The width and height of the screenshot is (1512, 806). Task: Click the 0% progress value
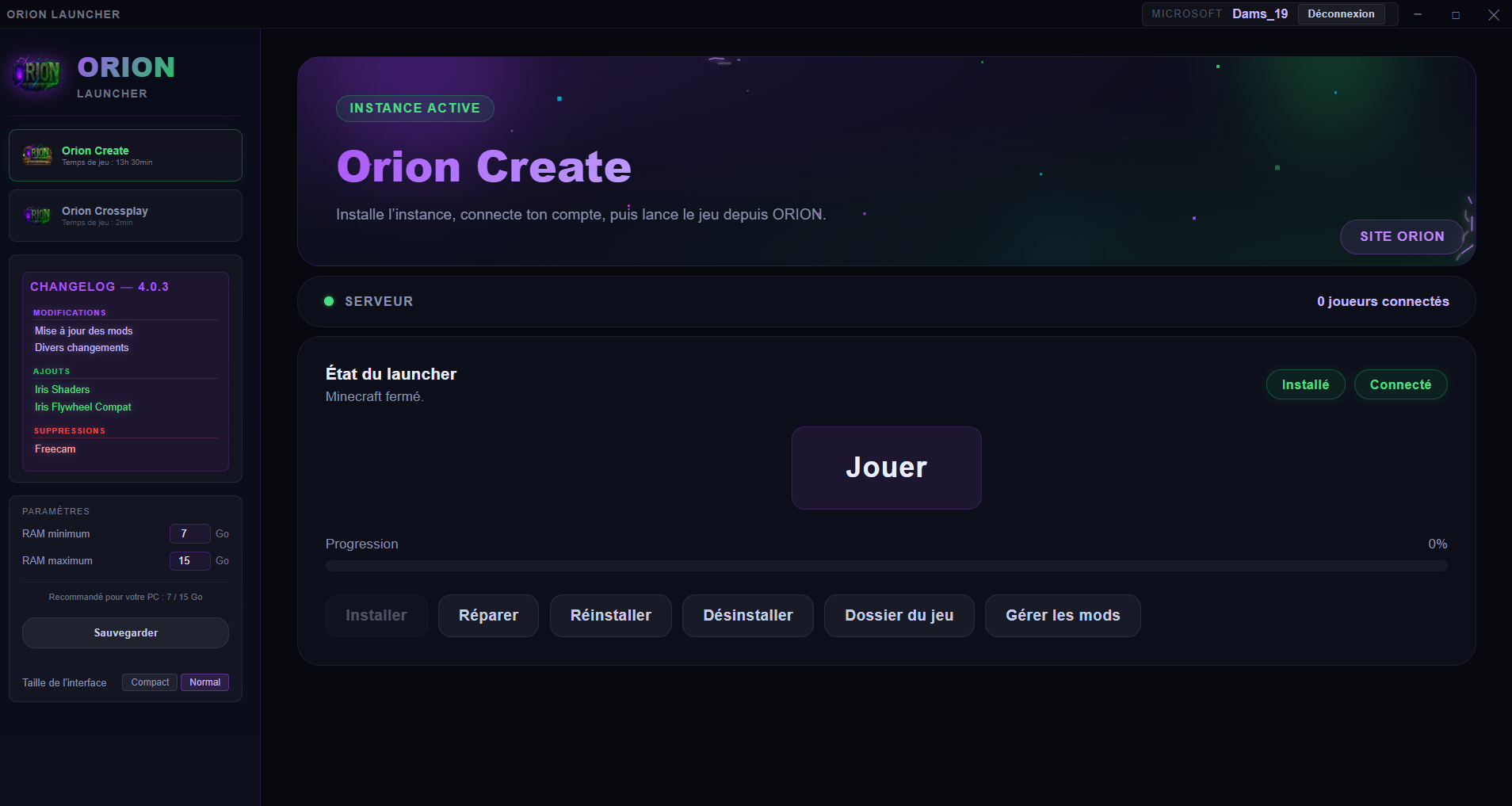[1438, 544]
